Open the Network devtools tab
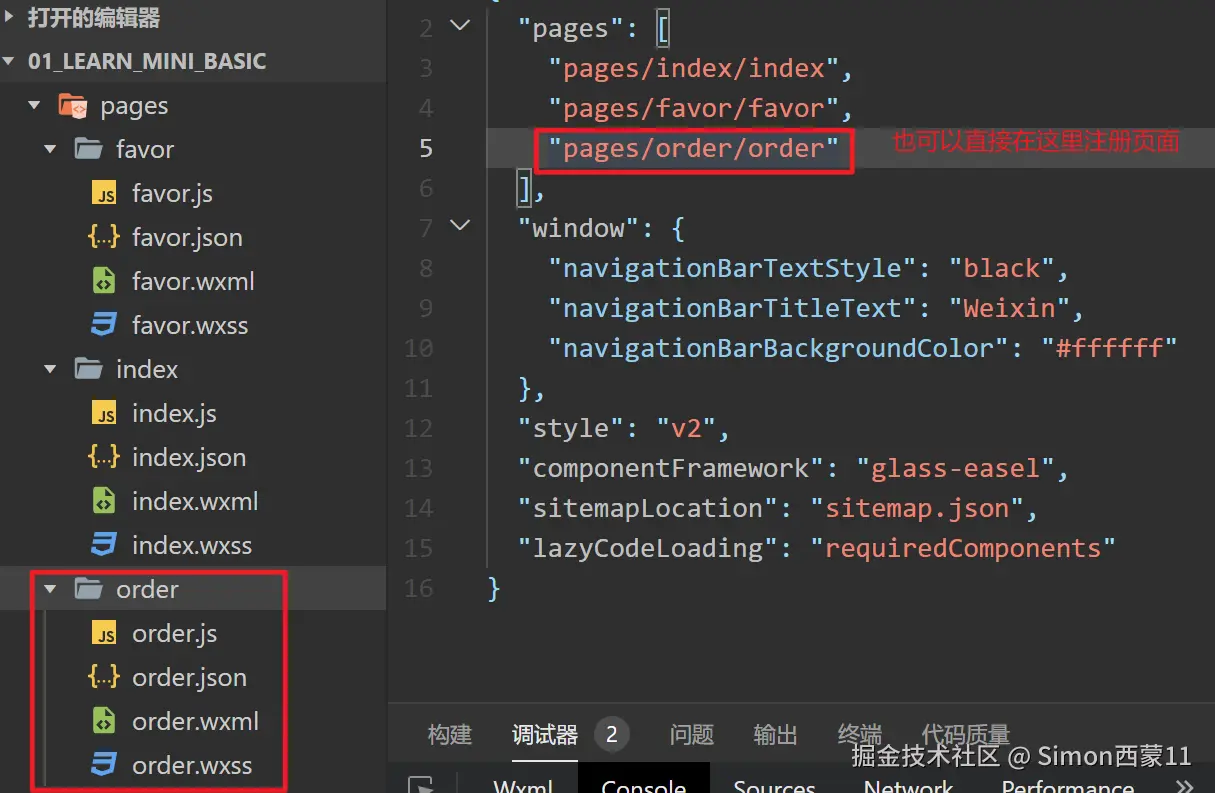Image resolution: width=1215 pixels, height=793 pixels. [909, 786]
